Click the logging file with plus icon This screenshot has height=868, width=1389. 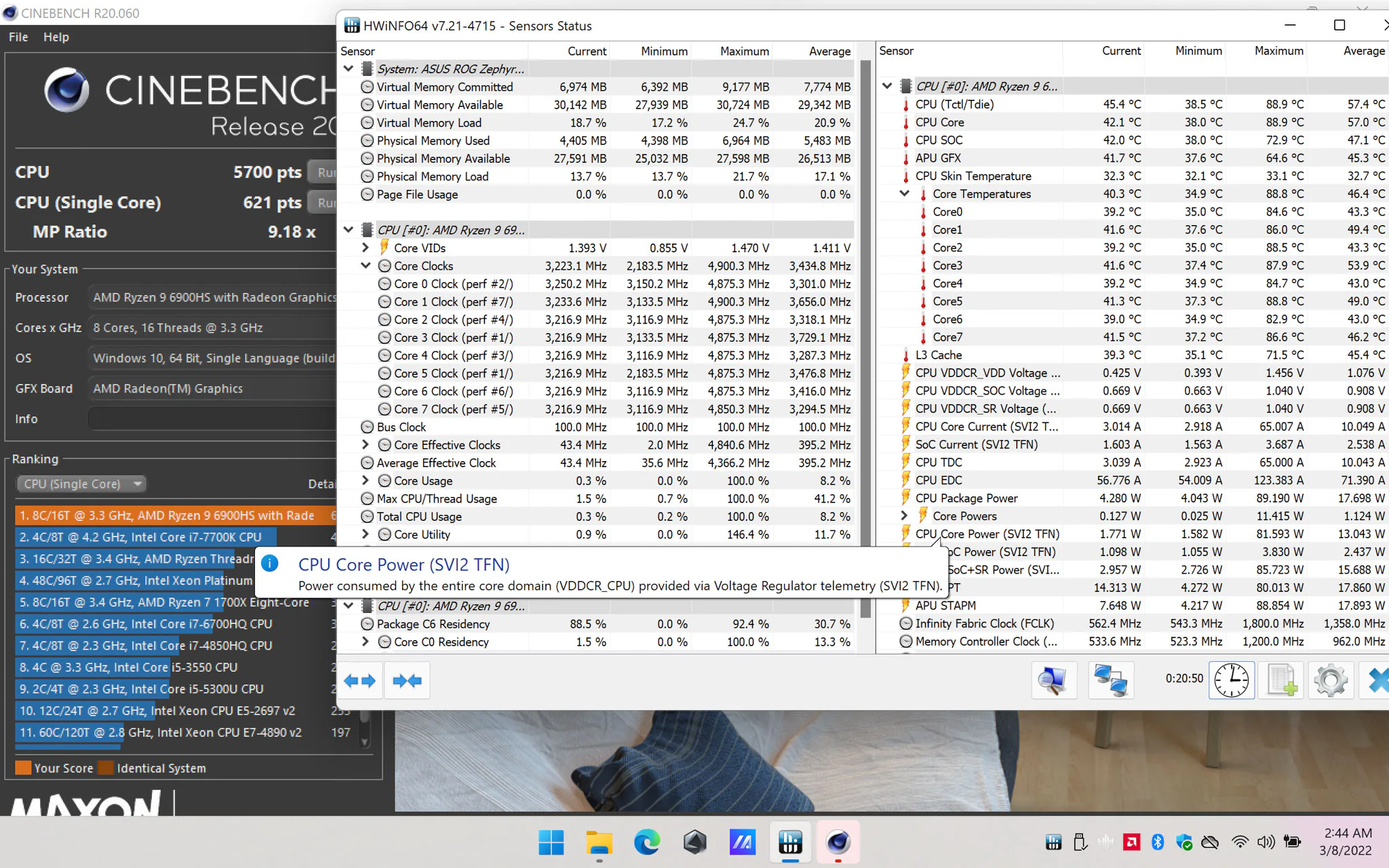(1281, 680)
